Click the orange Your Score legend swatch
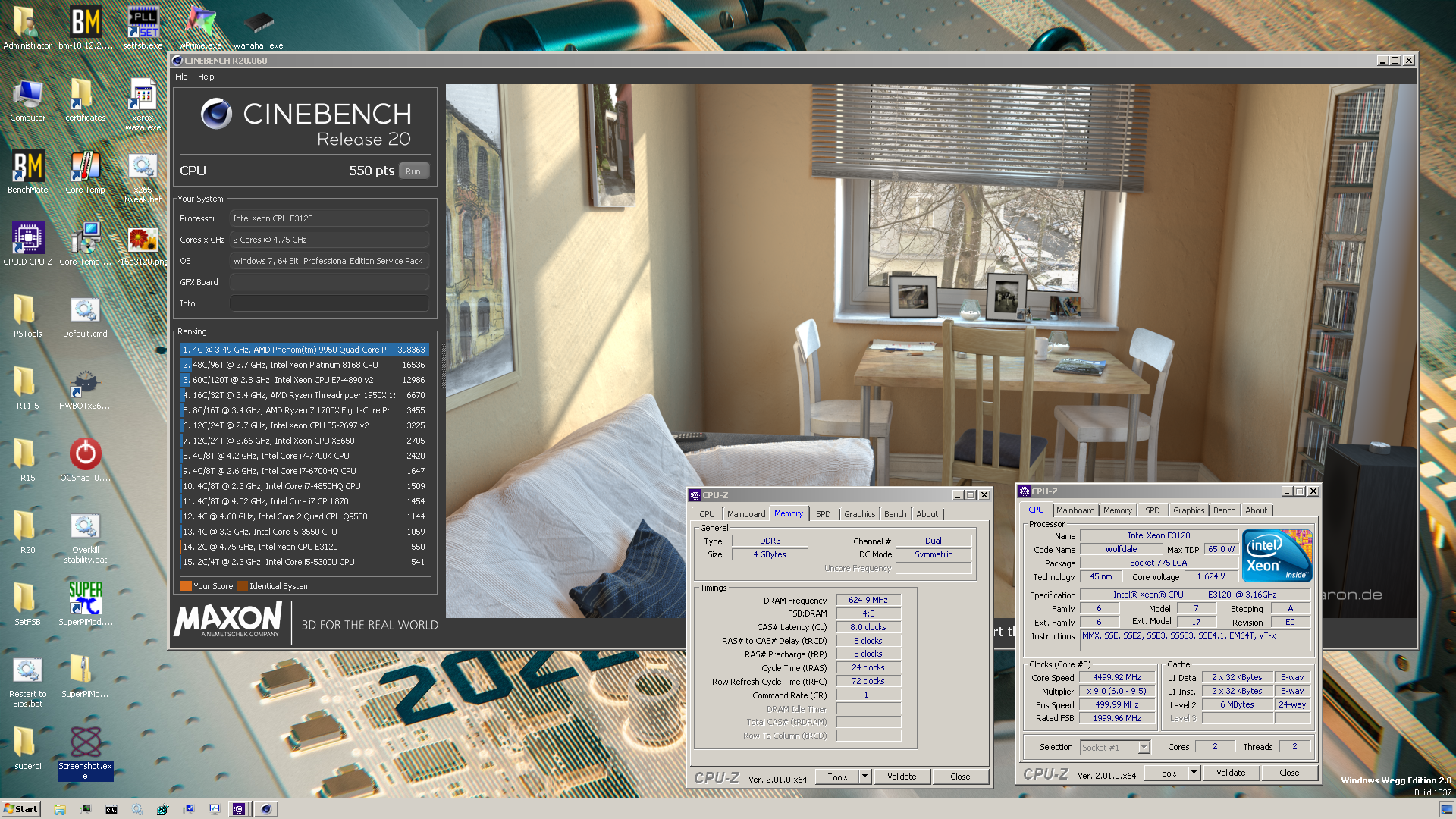1456x819 pixels. [186, 586]
